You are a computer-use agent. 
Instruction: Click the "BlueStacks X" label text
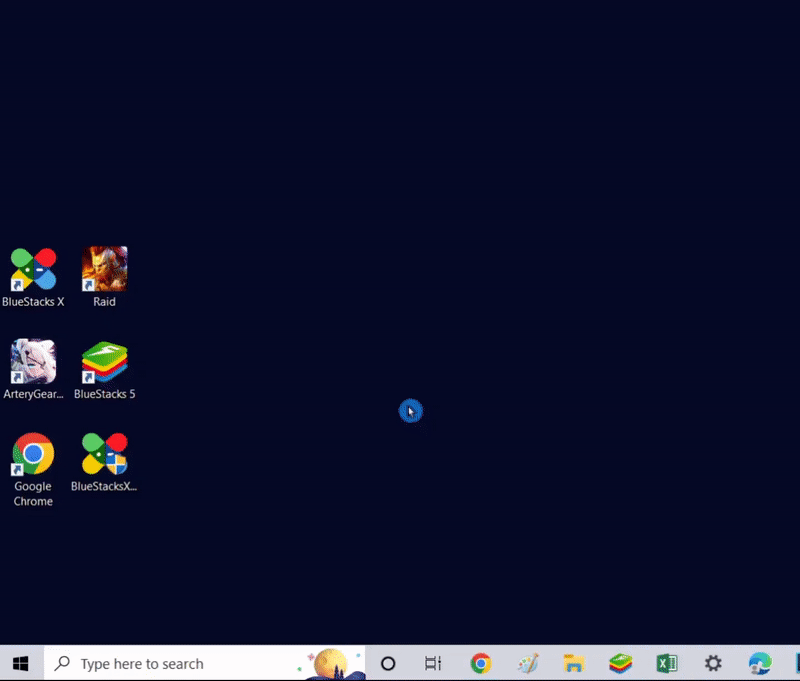tap(33, 301)
